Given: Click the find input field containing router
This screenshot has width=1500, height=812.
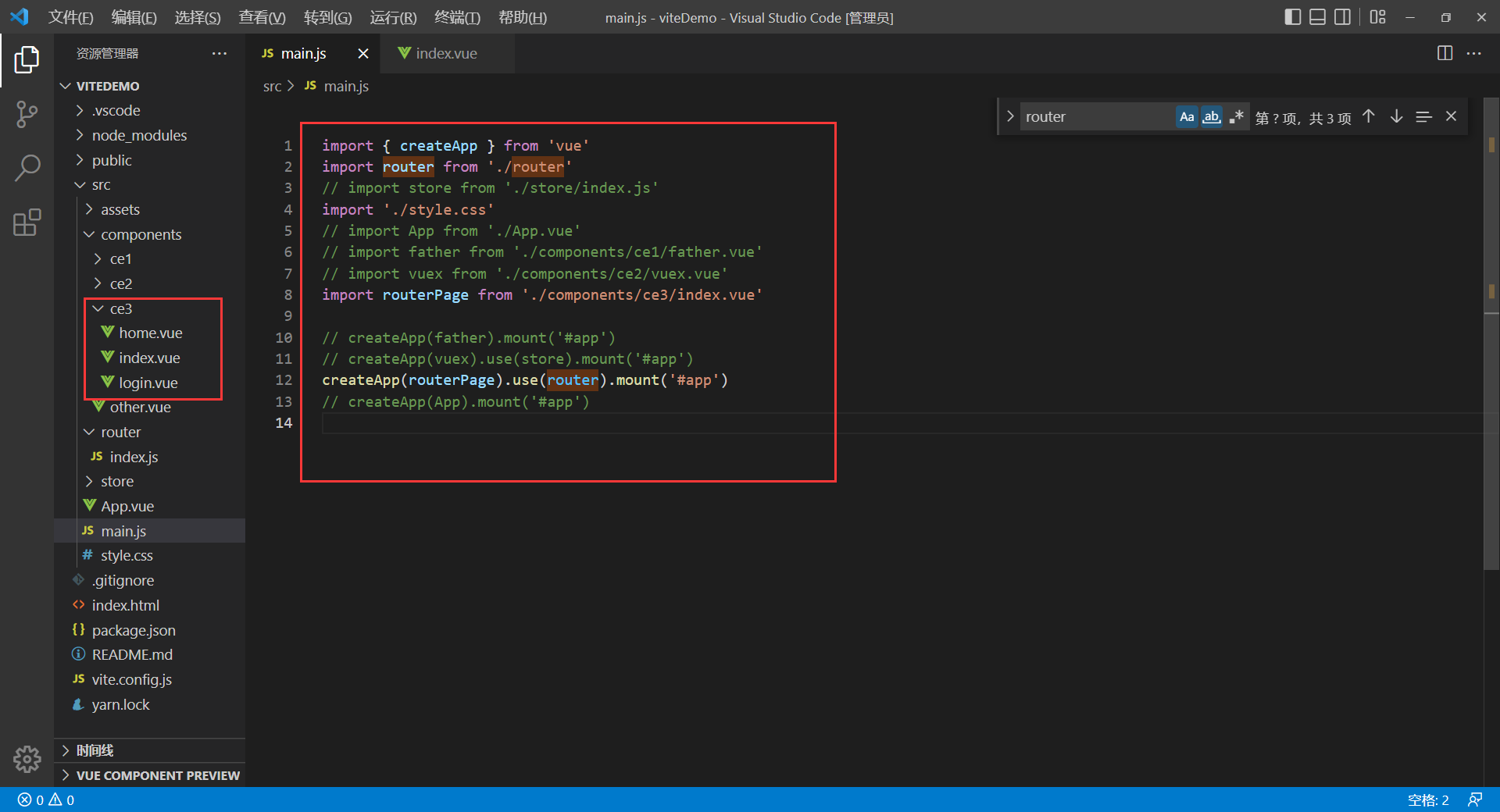Looking at the screenshot, I should pos(1096,116).
